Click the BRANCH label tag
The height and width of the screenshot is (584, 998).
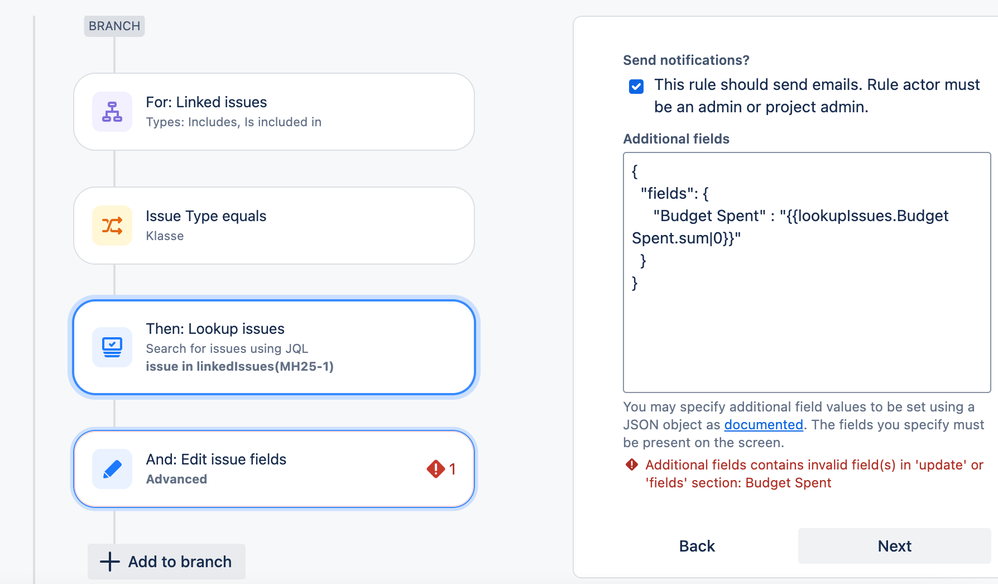pyautogui.click(x=115, y=26)
